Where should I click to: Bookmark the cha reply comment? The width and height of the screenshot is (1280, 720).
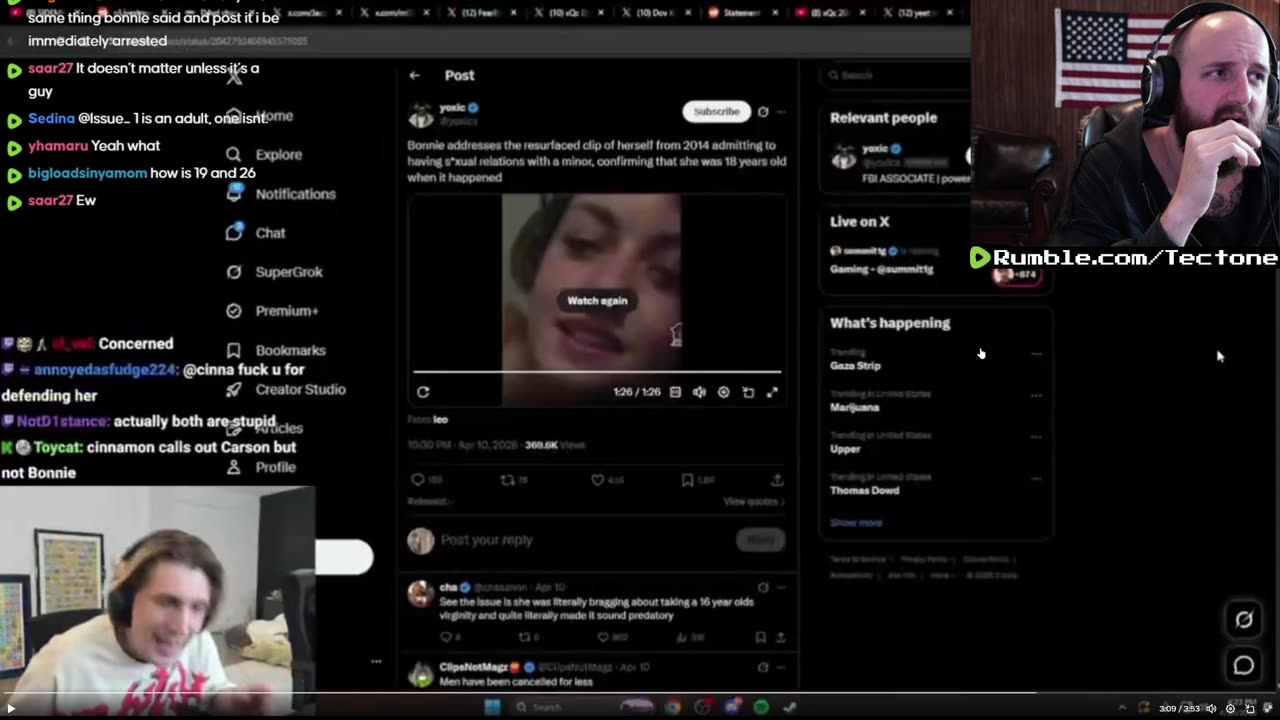pos(761,637)
